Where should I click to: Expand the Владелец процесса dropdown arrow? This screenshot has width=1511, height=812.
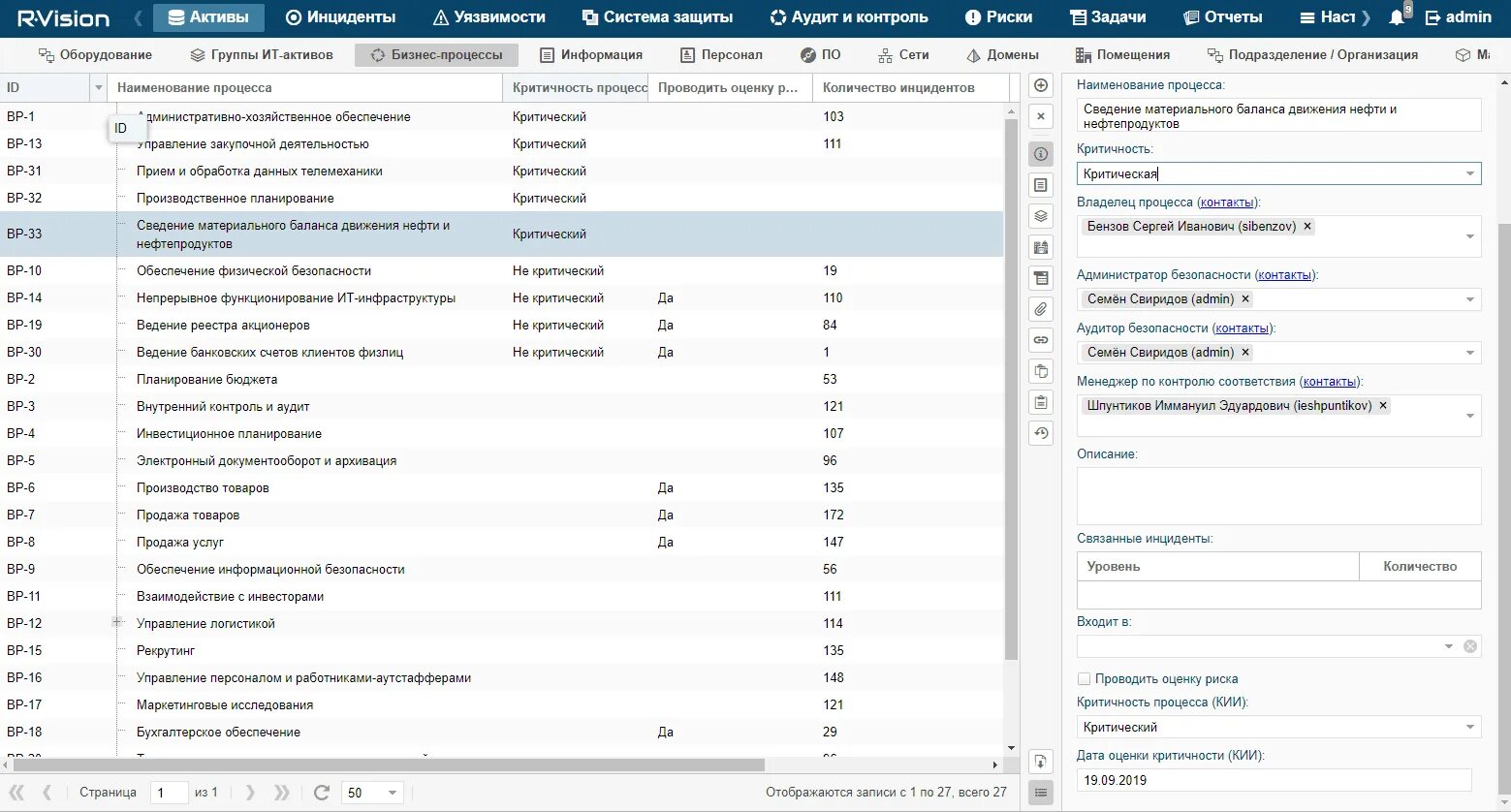coord(1470,236)
